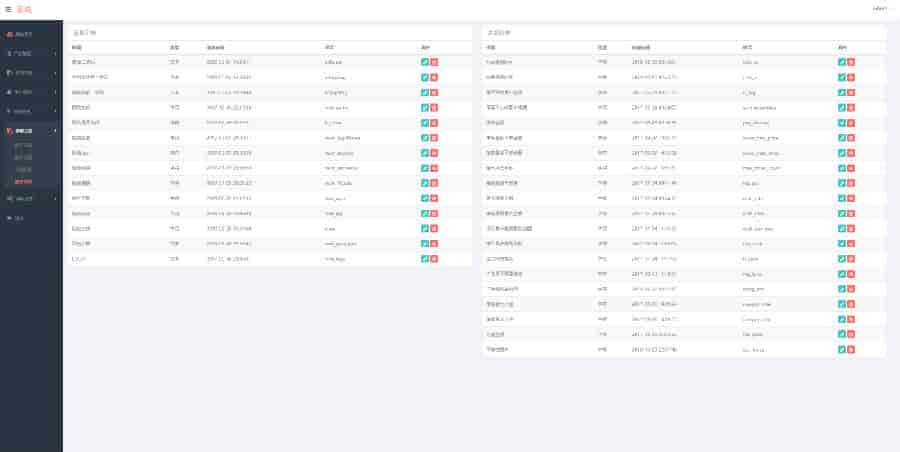Screen dimensions: 900x452
Task: Select the second submenu item in expanded sidebar
Action: point(24,157)
